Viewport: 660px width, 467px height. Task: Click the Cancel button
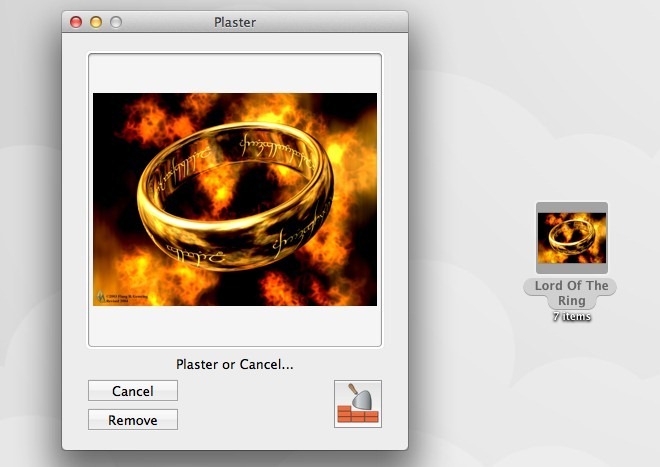(133, 391)
